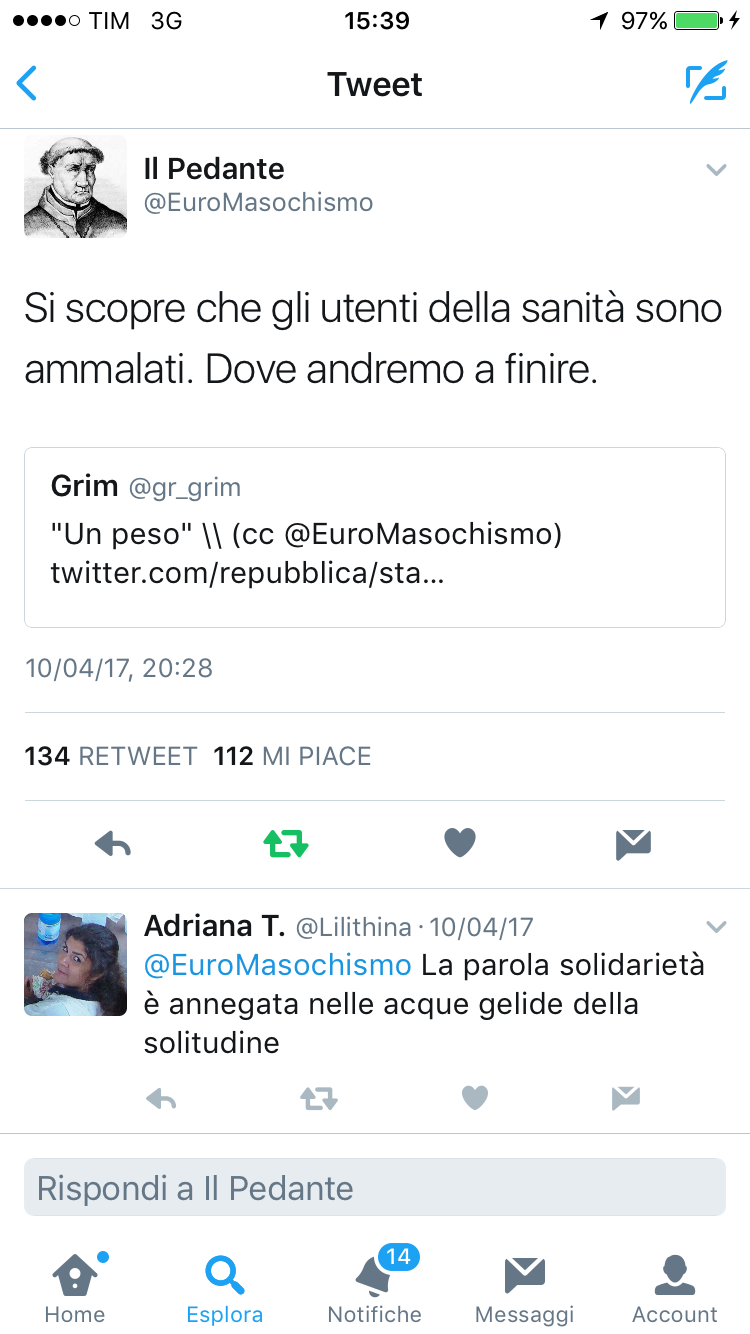
Task: Reply to Il Pedante's main tweet
Action: click(113, 845)
